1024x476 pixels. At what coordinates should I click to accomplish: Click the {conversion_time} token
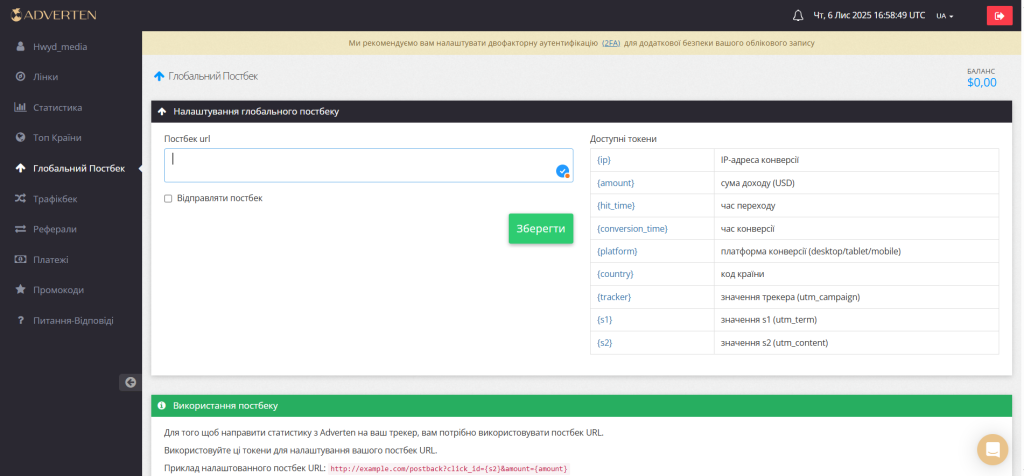(632, 229)
